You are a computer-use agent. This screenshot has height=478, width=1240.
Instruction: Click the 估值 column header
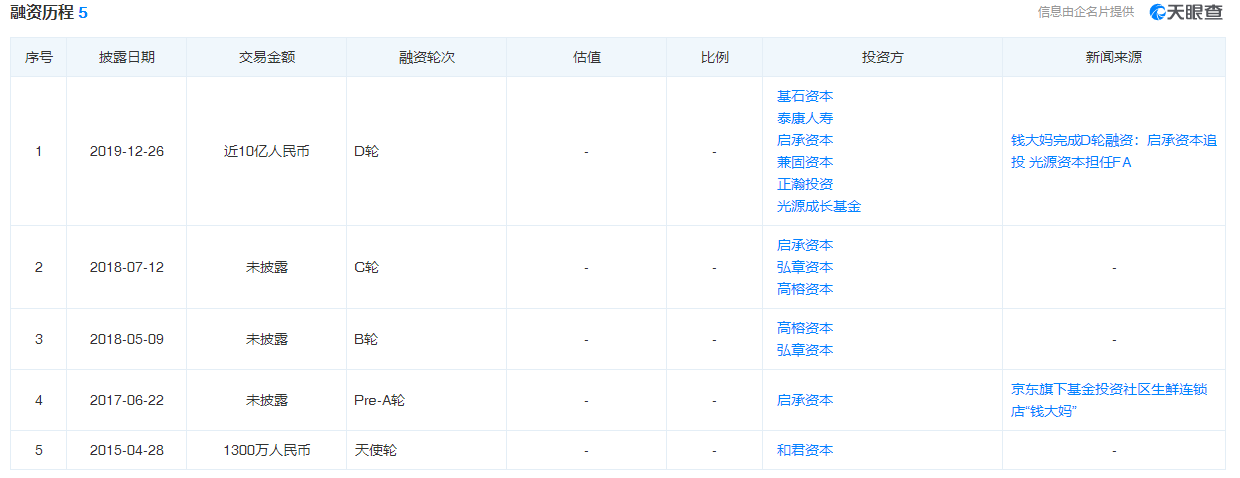587,57
